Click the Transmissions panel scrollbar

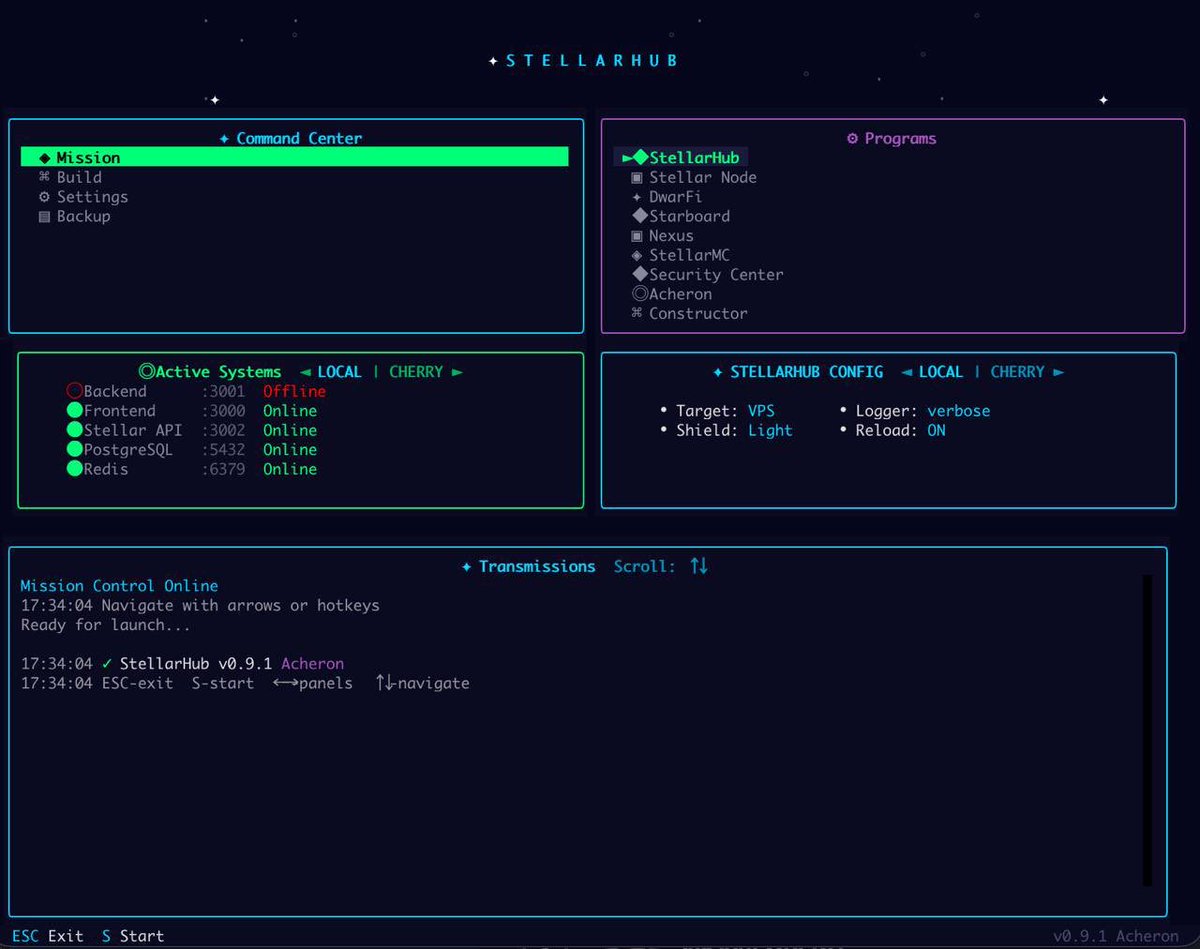pos(1147,730)
